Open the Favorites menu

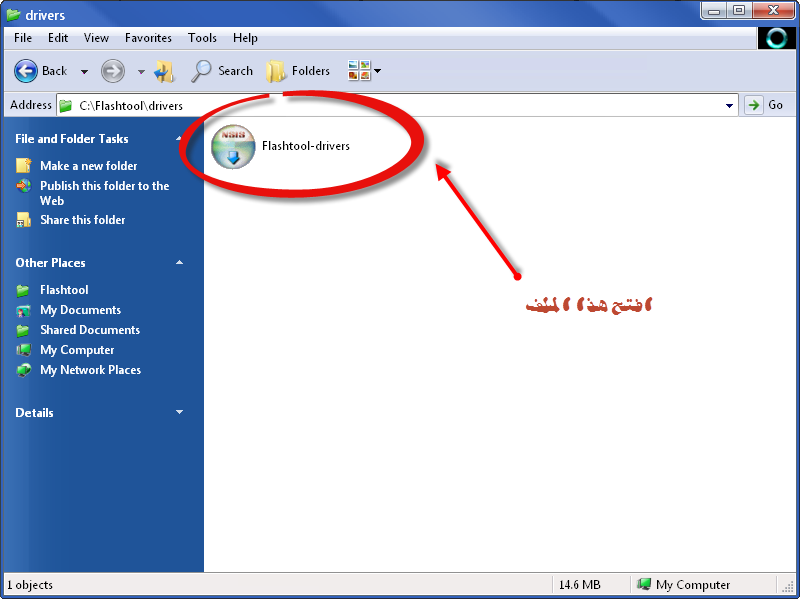click(148, 38)
